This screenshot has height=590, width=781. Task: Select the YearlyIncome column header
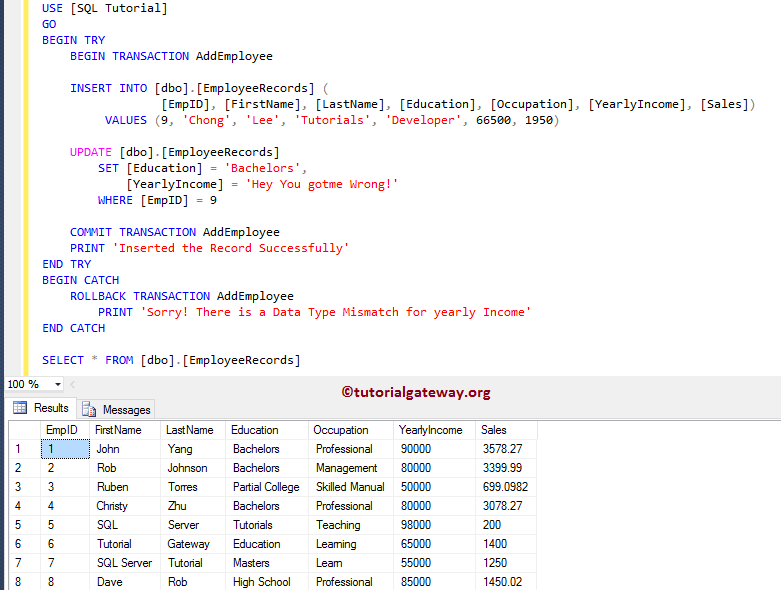click(434, 430)
